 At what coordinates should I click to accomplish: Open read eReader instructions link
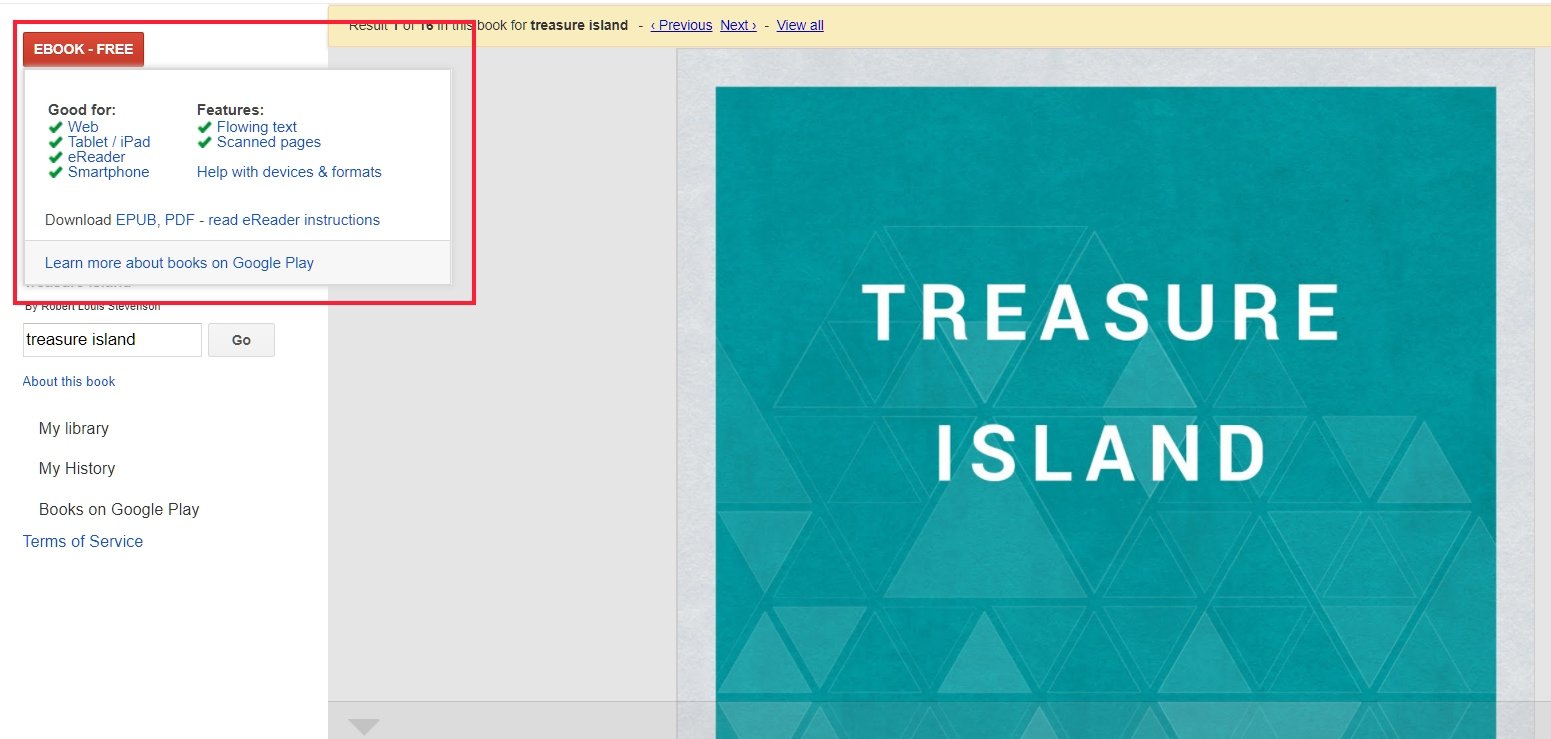294,220
